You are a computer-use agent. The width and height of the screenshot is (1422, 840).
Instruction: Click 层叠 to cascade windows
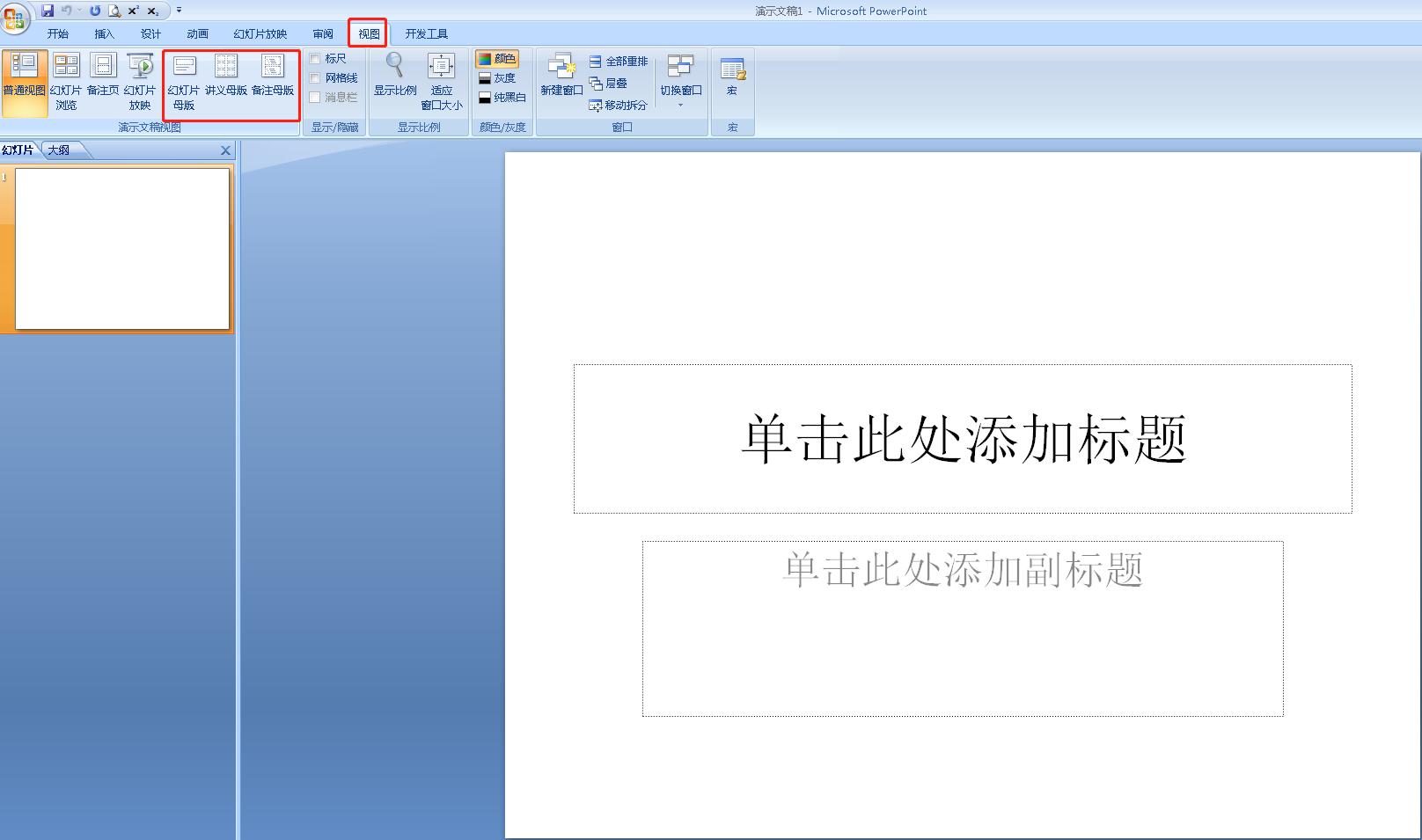click(614, 83)
